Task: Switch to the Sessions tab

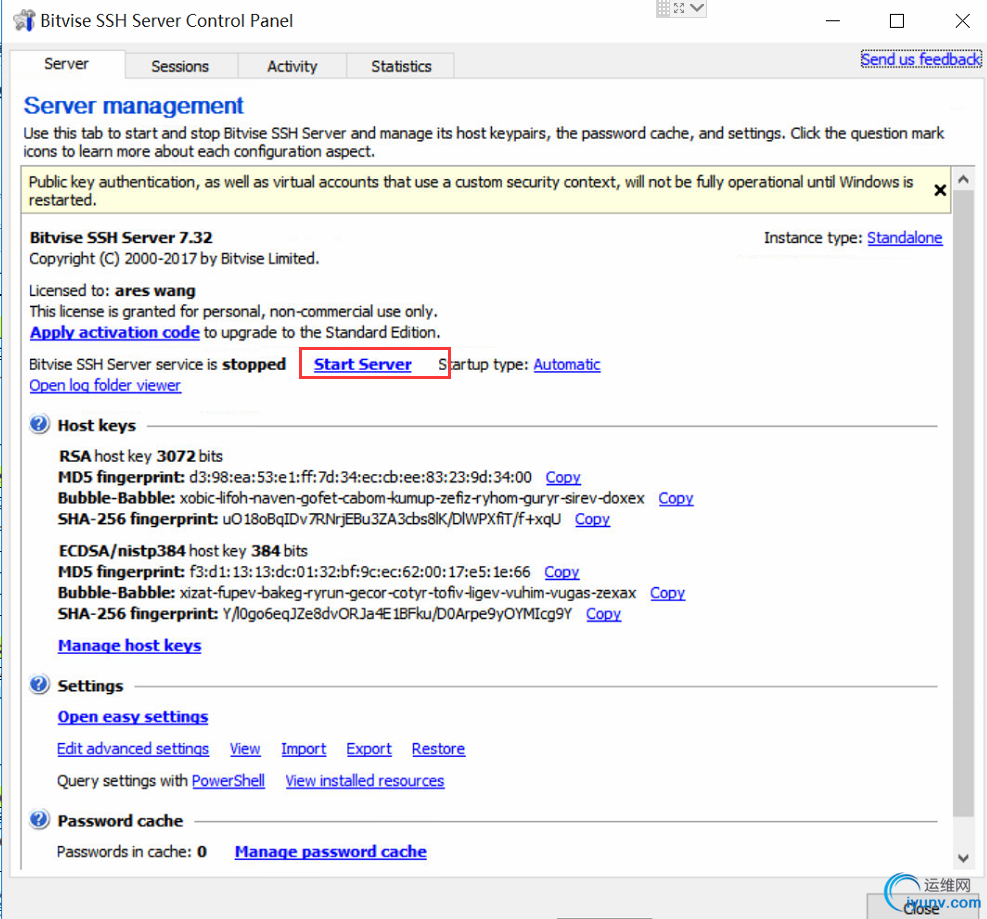Action: click(x=180, y=66)
